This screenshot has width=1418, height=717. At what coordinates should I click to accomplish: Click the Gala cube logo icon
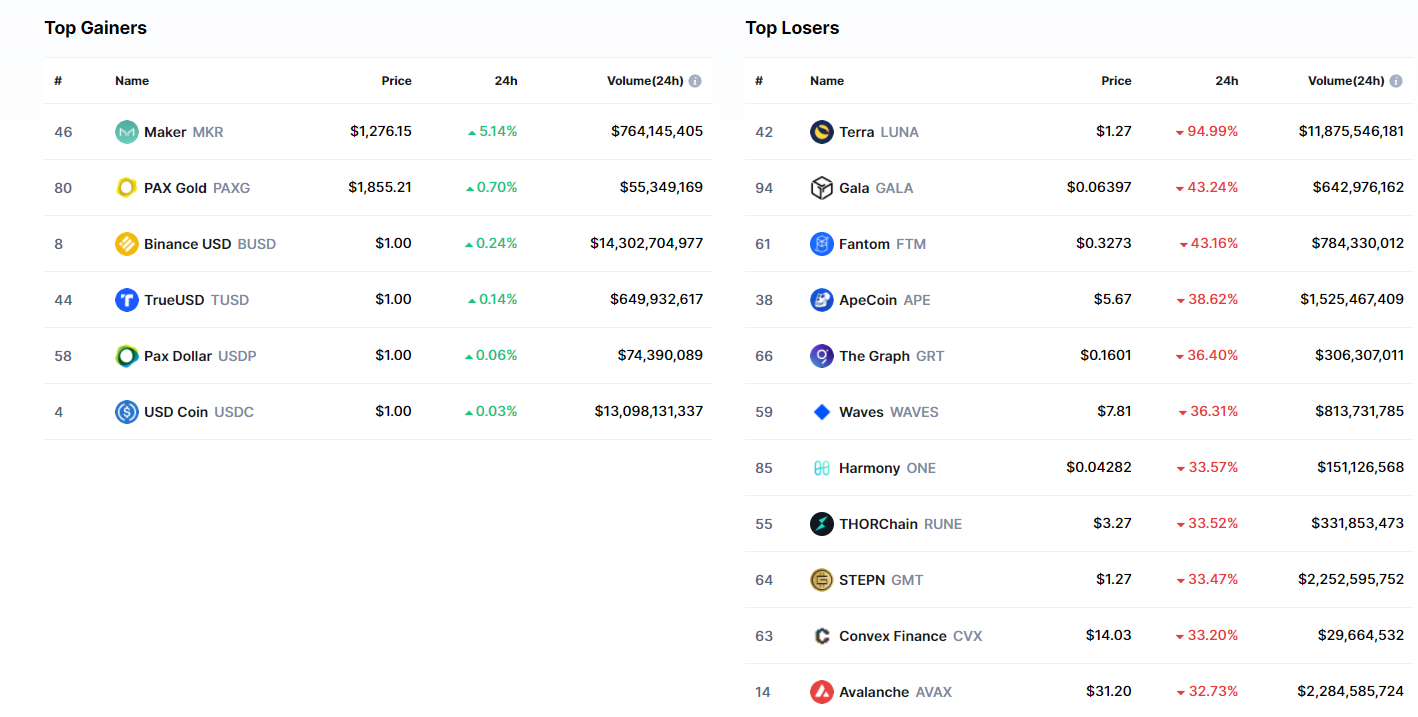(821, 188)
